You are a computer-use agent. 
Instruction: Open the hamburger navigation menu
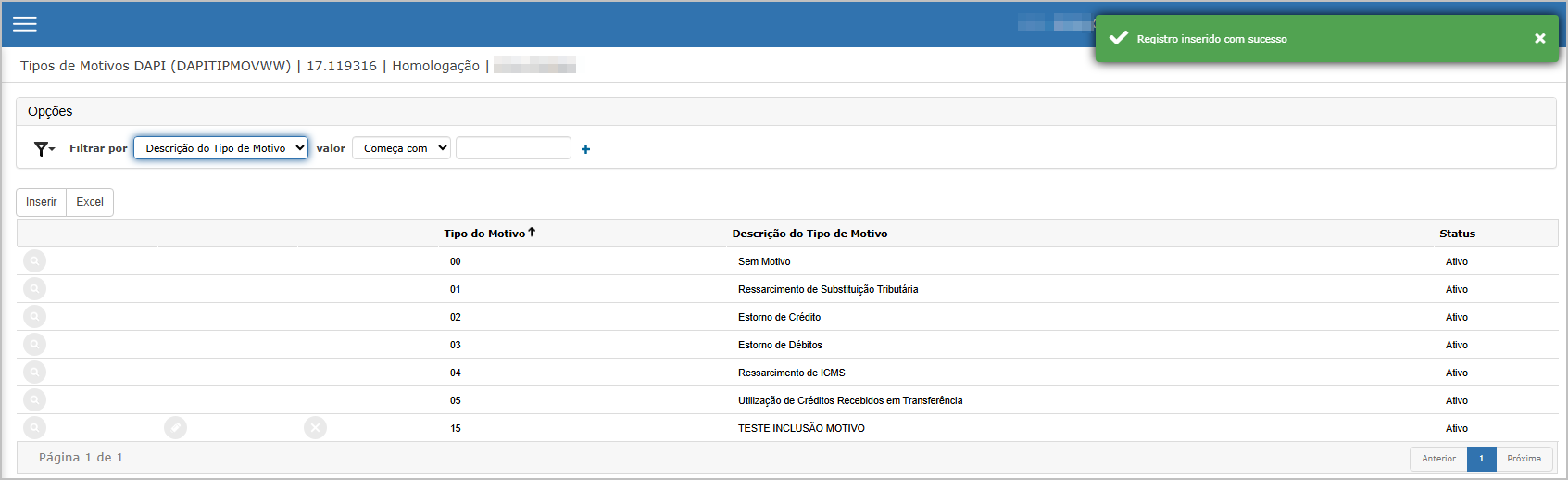click(25, 24)
